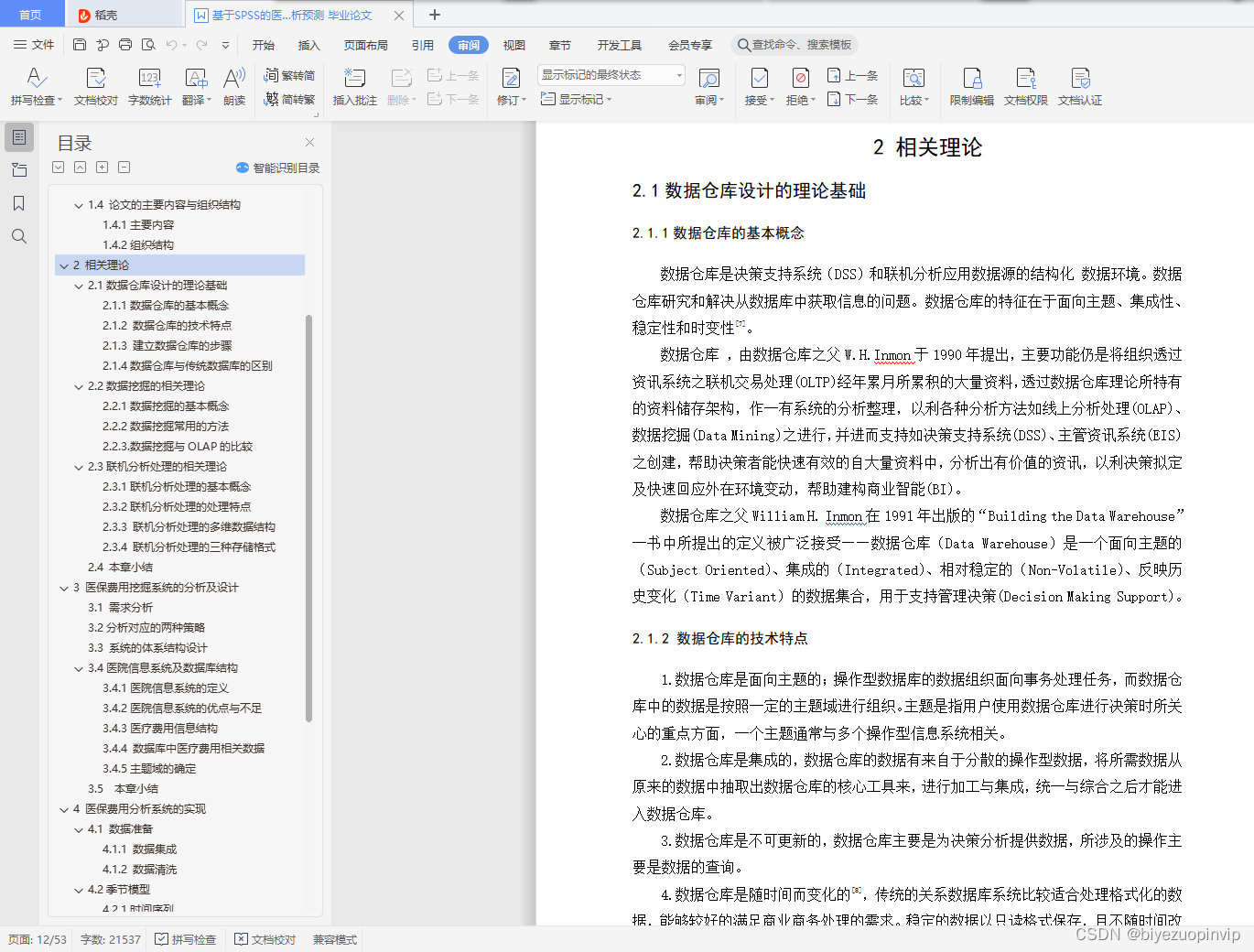The image size is (1254, 952).
Task: Select the search icon in left sidebar
Action: (x=19, y=236)
